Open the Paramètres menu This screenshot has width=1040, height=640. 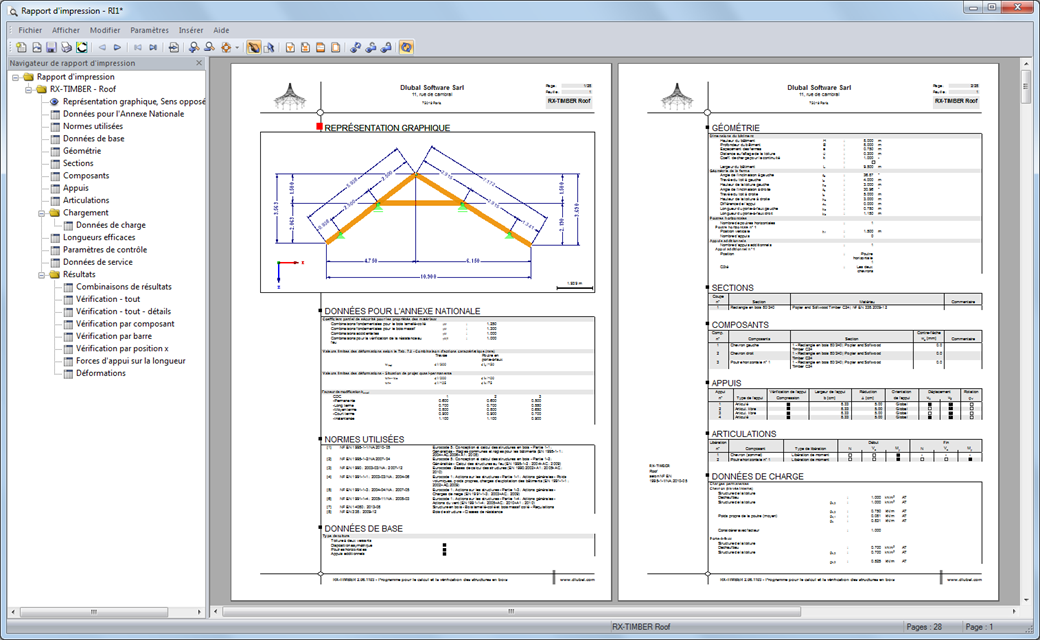149,29
